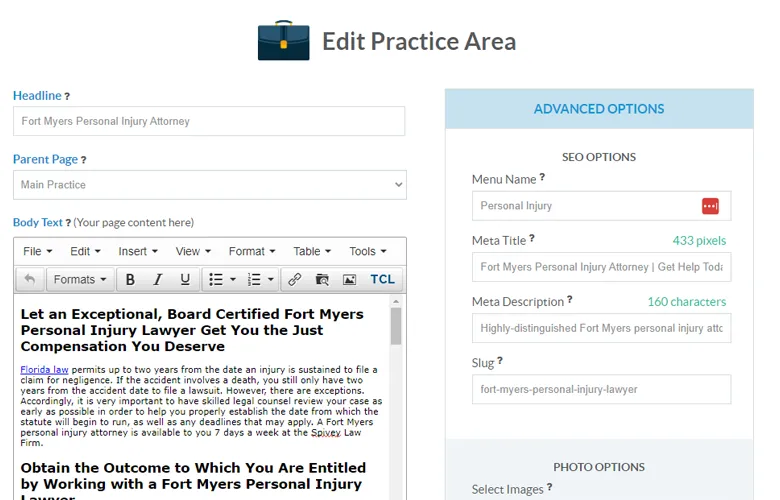Follow the Florida law link

44,370
